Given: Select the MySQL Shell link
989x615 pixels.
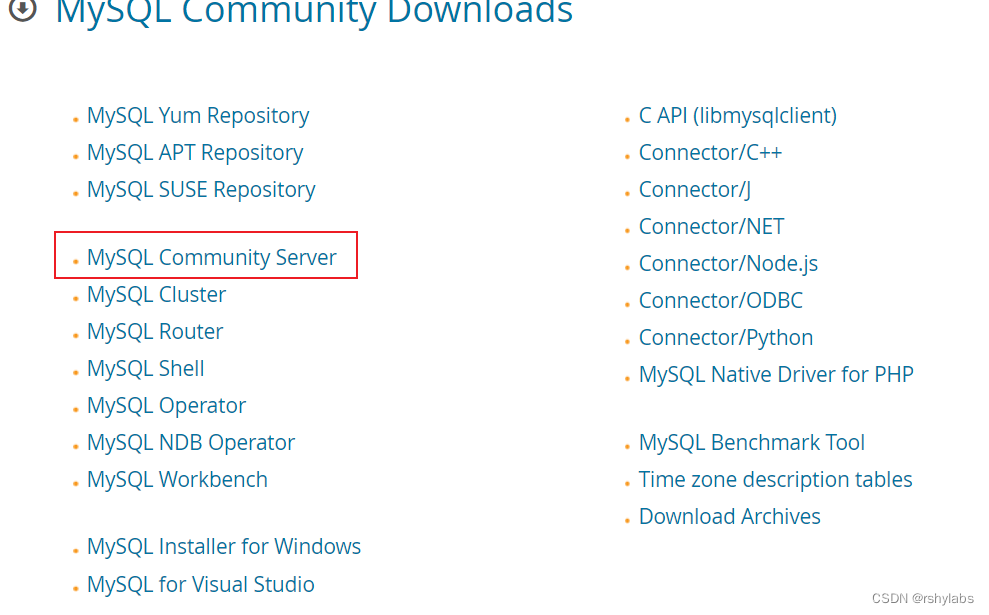Looking at the screenshot, I should point(146,368).
